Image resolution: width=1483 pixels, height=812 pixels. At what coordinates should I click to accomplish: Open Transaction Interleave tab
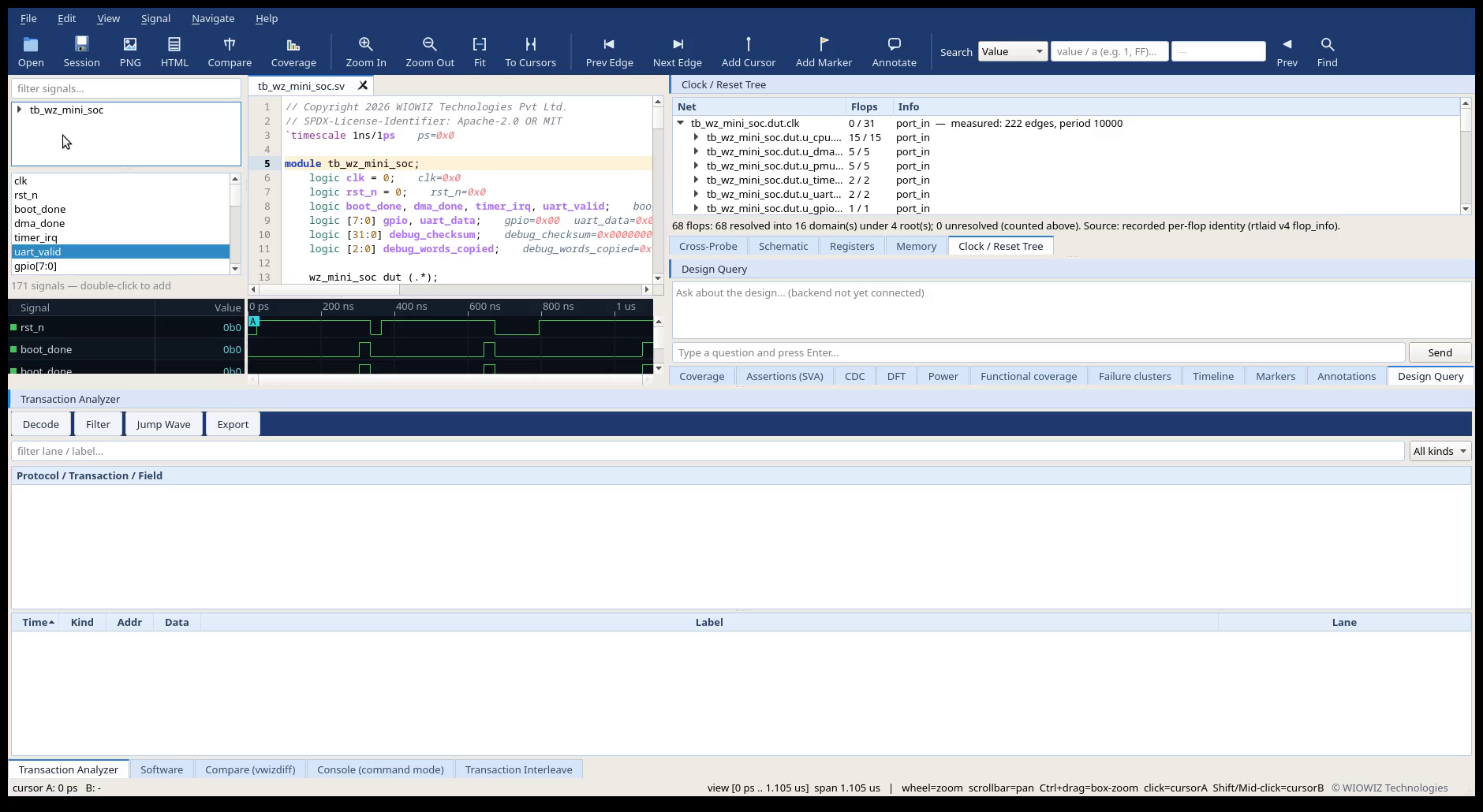[x=518, y=769]
